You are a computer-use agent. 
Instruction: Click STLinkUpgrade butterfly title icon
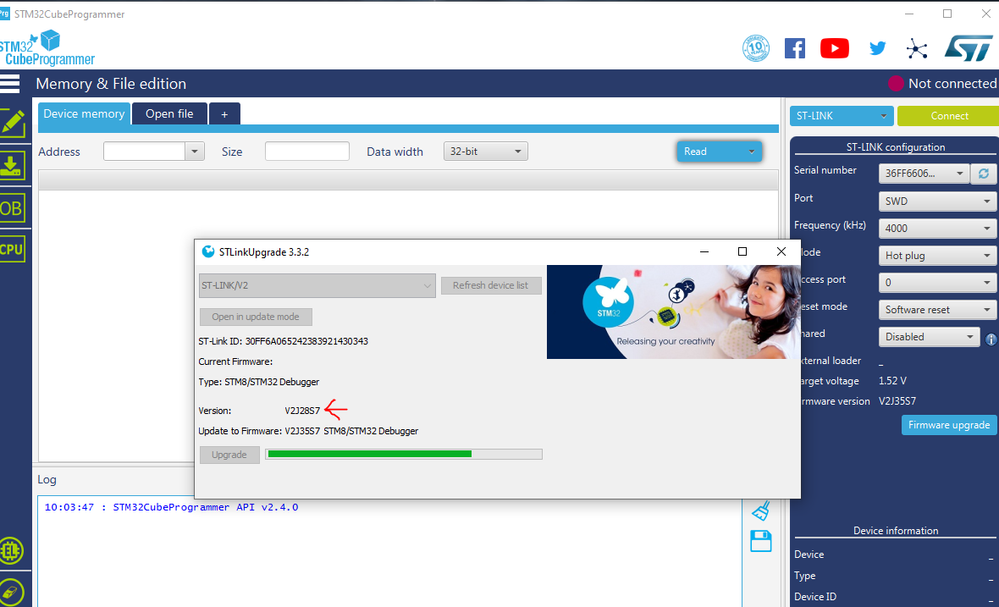(x=208, y=252)
